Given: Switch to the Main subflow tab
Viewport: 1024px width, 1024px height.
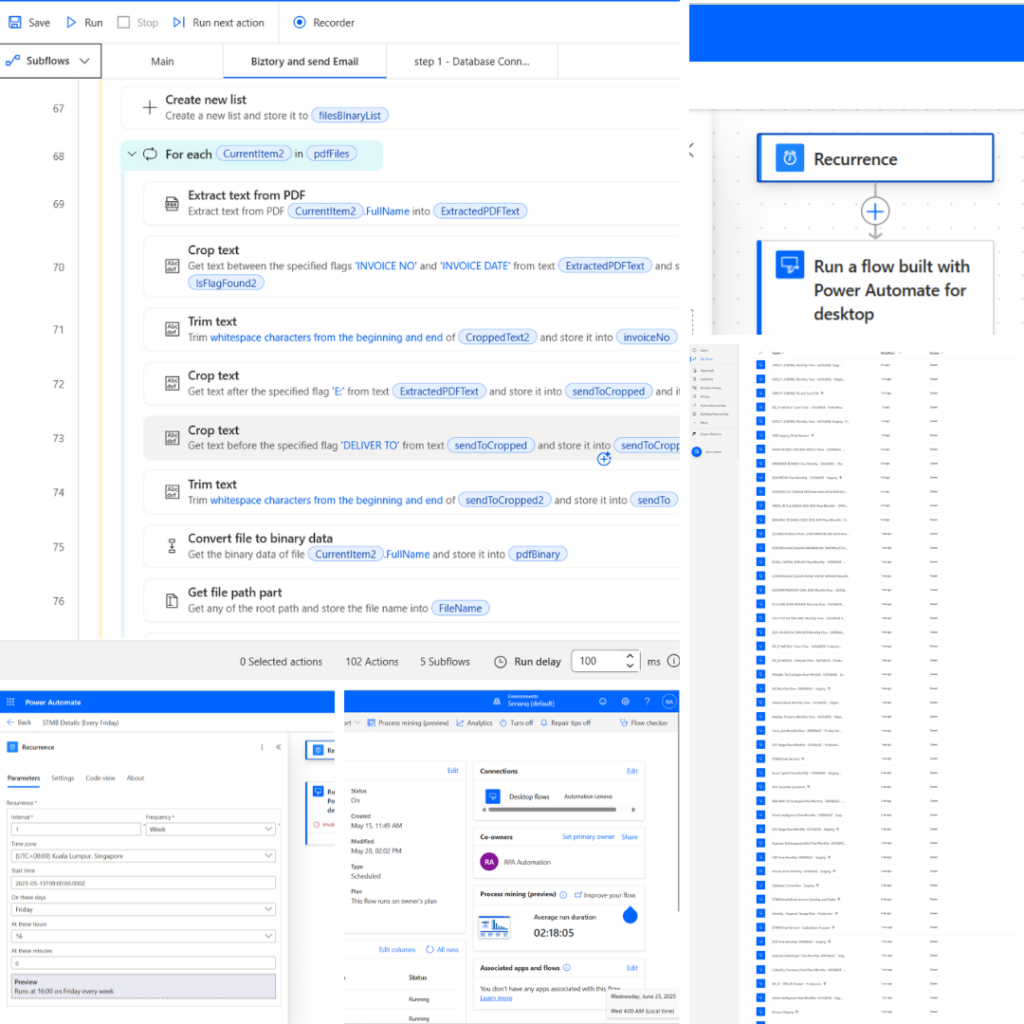Looking at the screenshot, I should click(x=162, y=61).
